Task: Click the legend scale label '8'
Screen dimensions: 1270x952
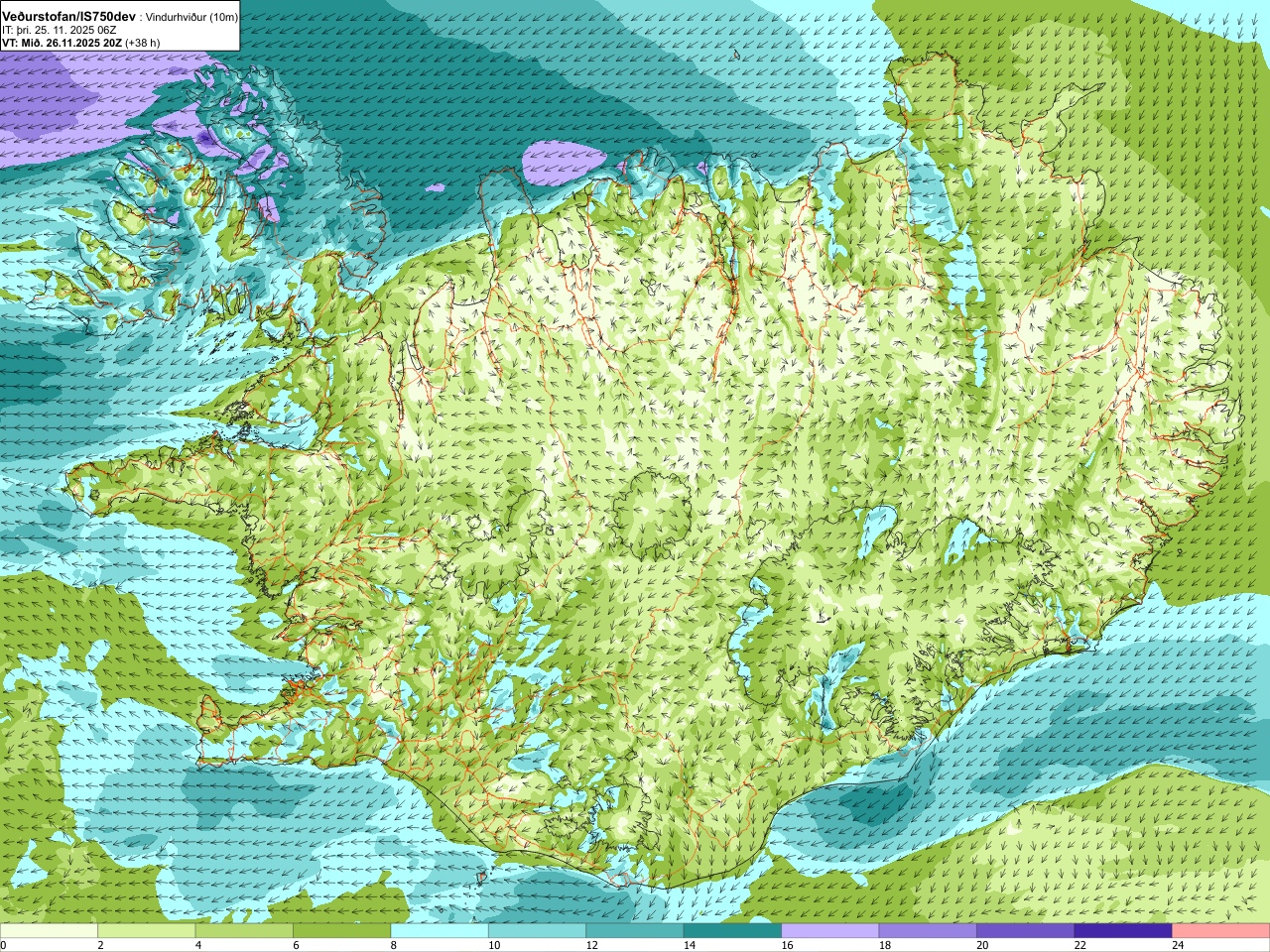Action: click(x=394, y=945)
